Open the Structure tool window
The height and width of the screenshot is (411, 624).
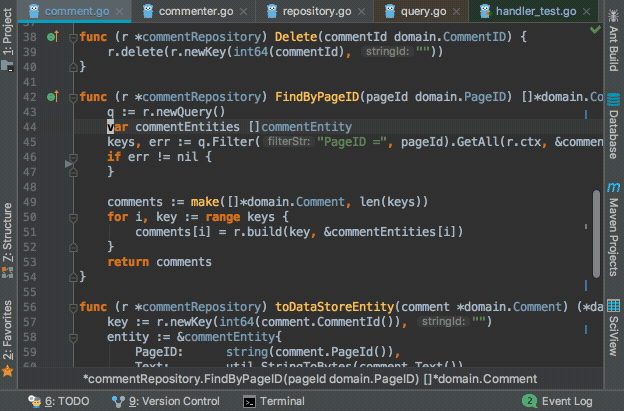coord(8,232)
